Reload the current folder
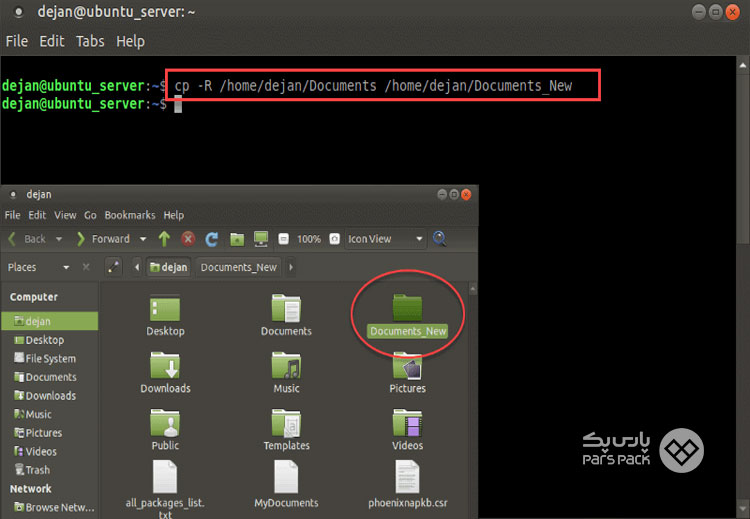The height and width of the screenshot is (519, 750). point(212,239)
